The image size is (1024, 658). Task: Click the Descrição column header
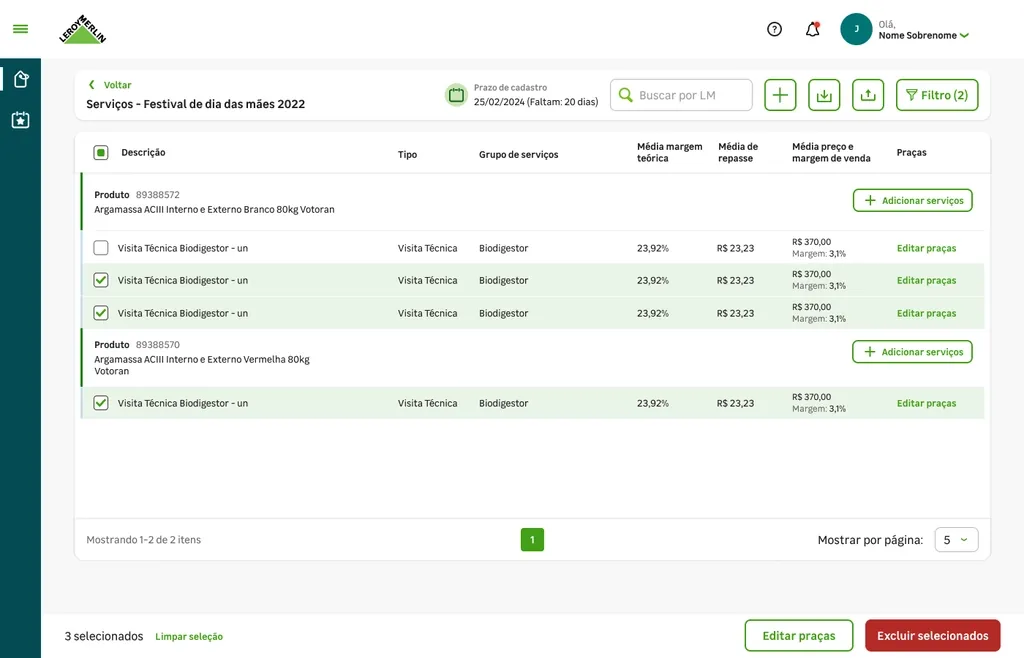click(x=143, y=153)
